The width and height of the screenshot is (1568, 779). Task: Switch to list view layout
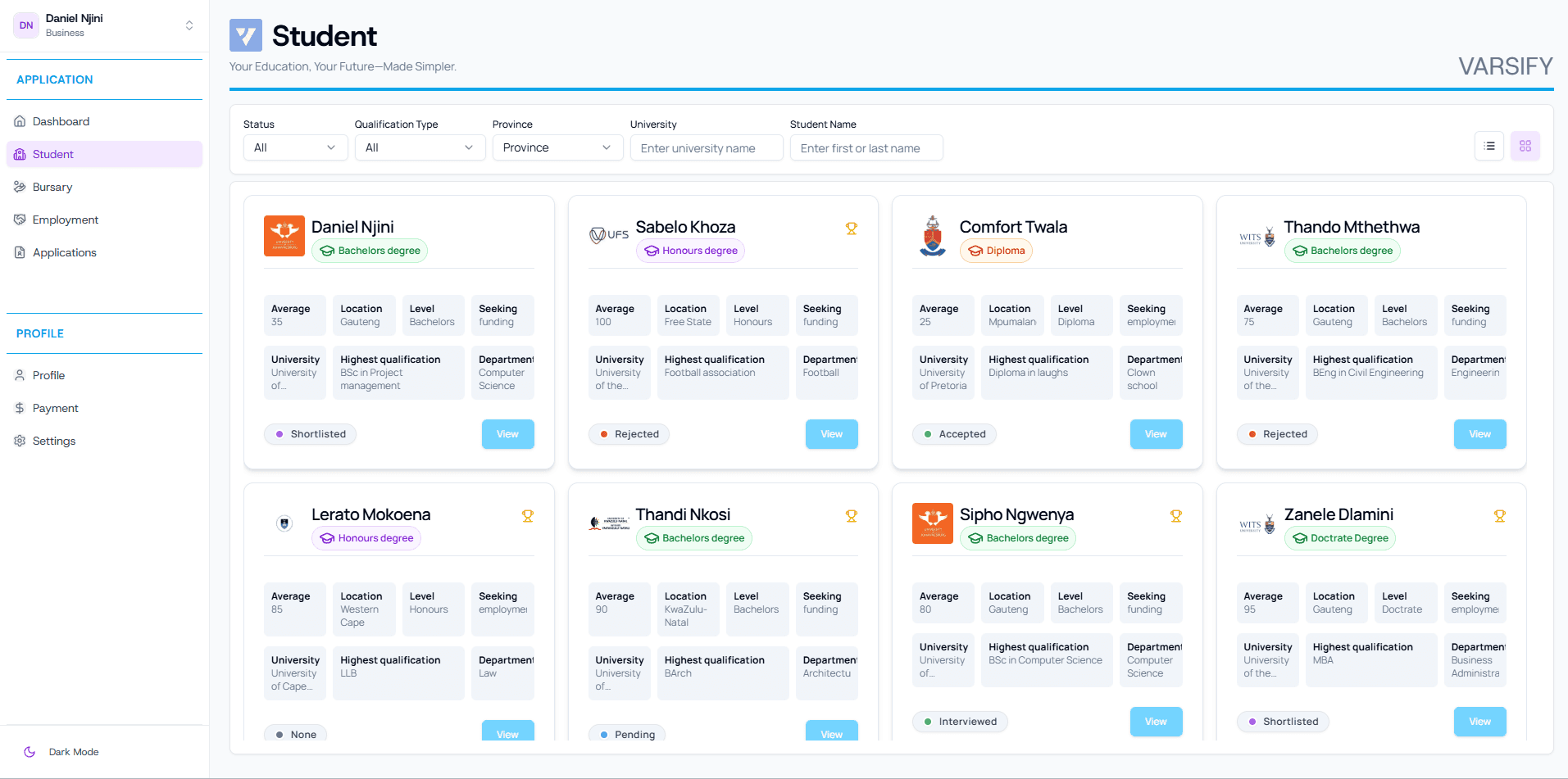point(1489,147)
